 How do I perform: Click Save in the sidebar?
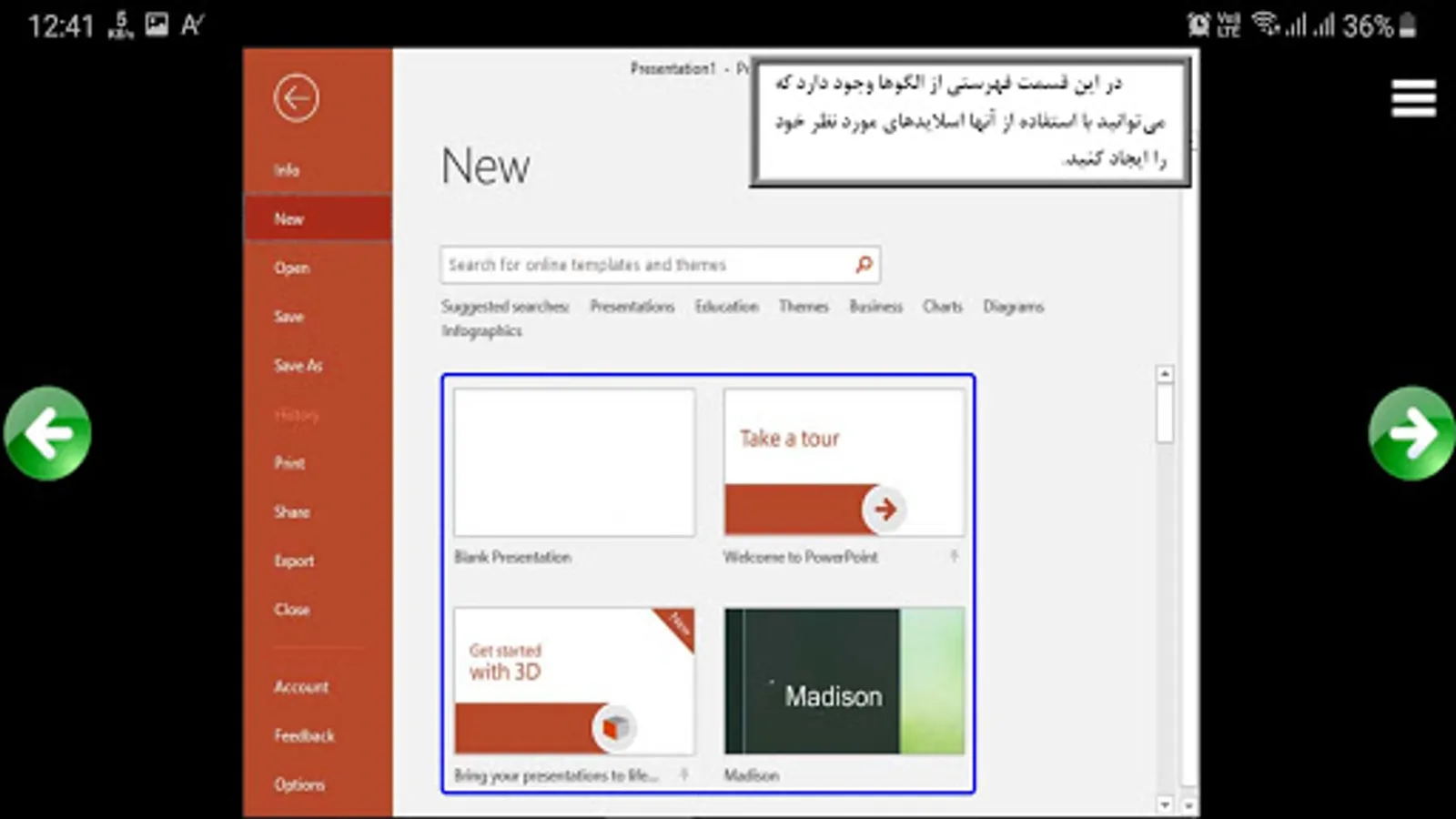coord(288,317)
